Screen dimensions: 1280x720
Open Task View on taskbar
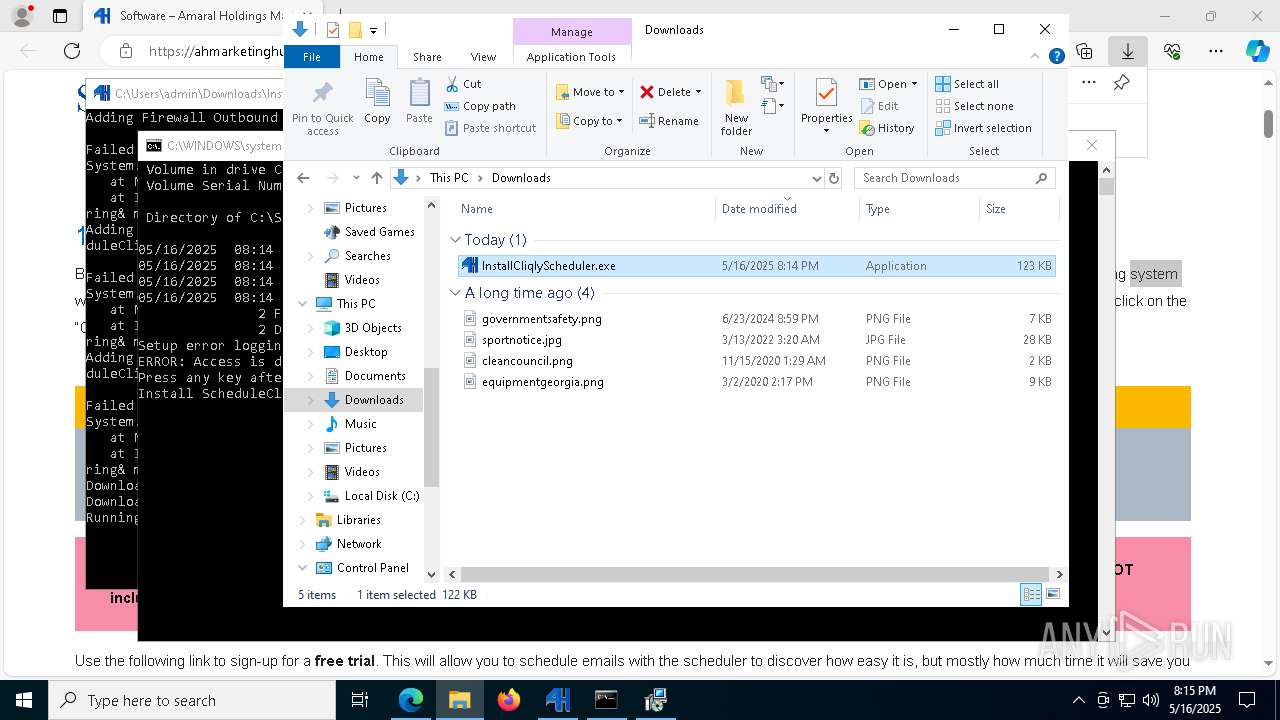click(360, 700)
